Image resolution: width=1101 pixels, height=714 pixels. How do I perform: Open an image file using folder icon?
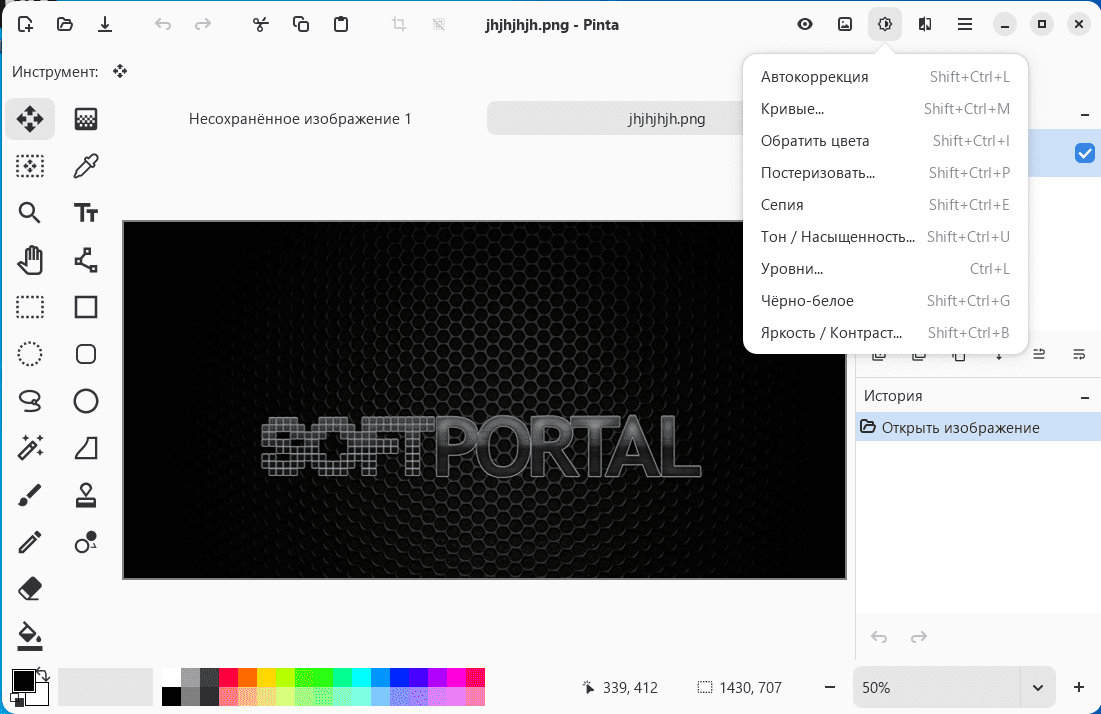[65, 25]
